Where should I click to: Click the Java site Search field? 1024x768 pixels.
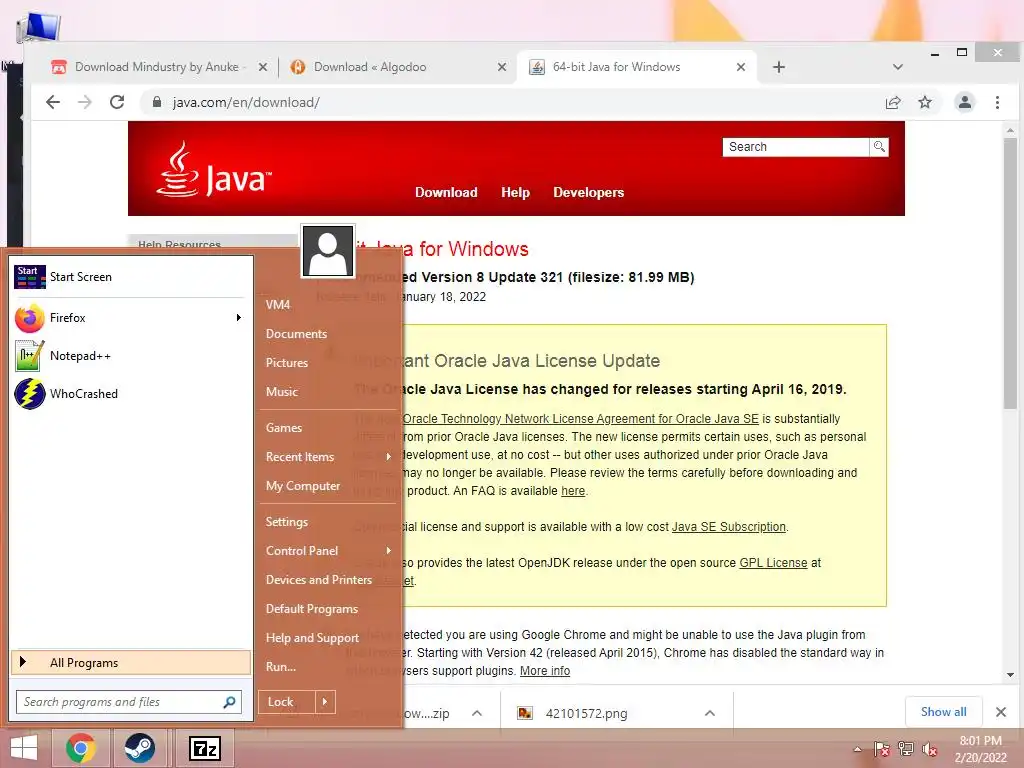(795, 147)
